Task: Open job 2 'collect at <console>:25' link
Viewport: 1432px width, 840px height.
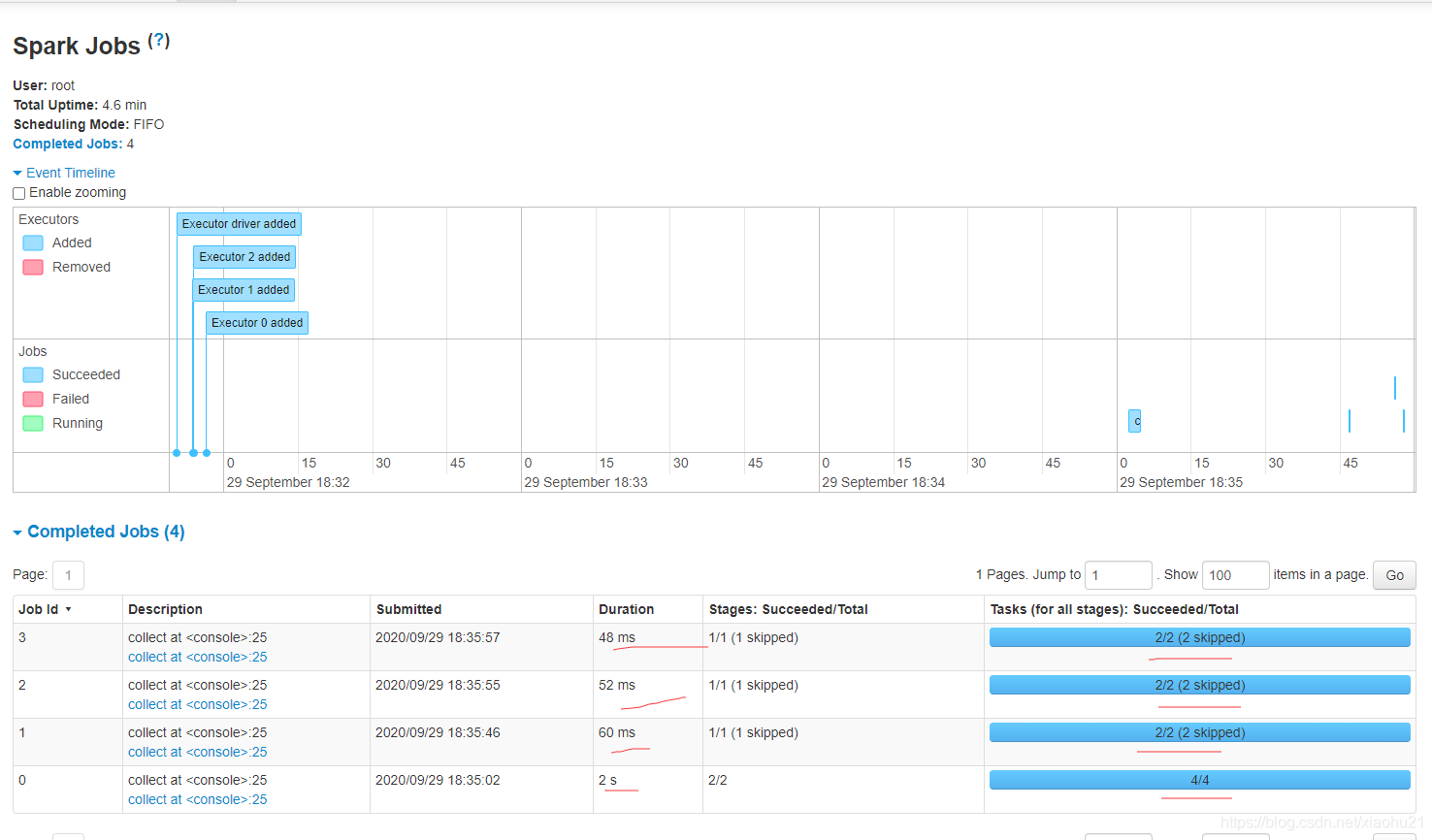Action: 198,704
